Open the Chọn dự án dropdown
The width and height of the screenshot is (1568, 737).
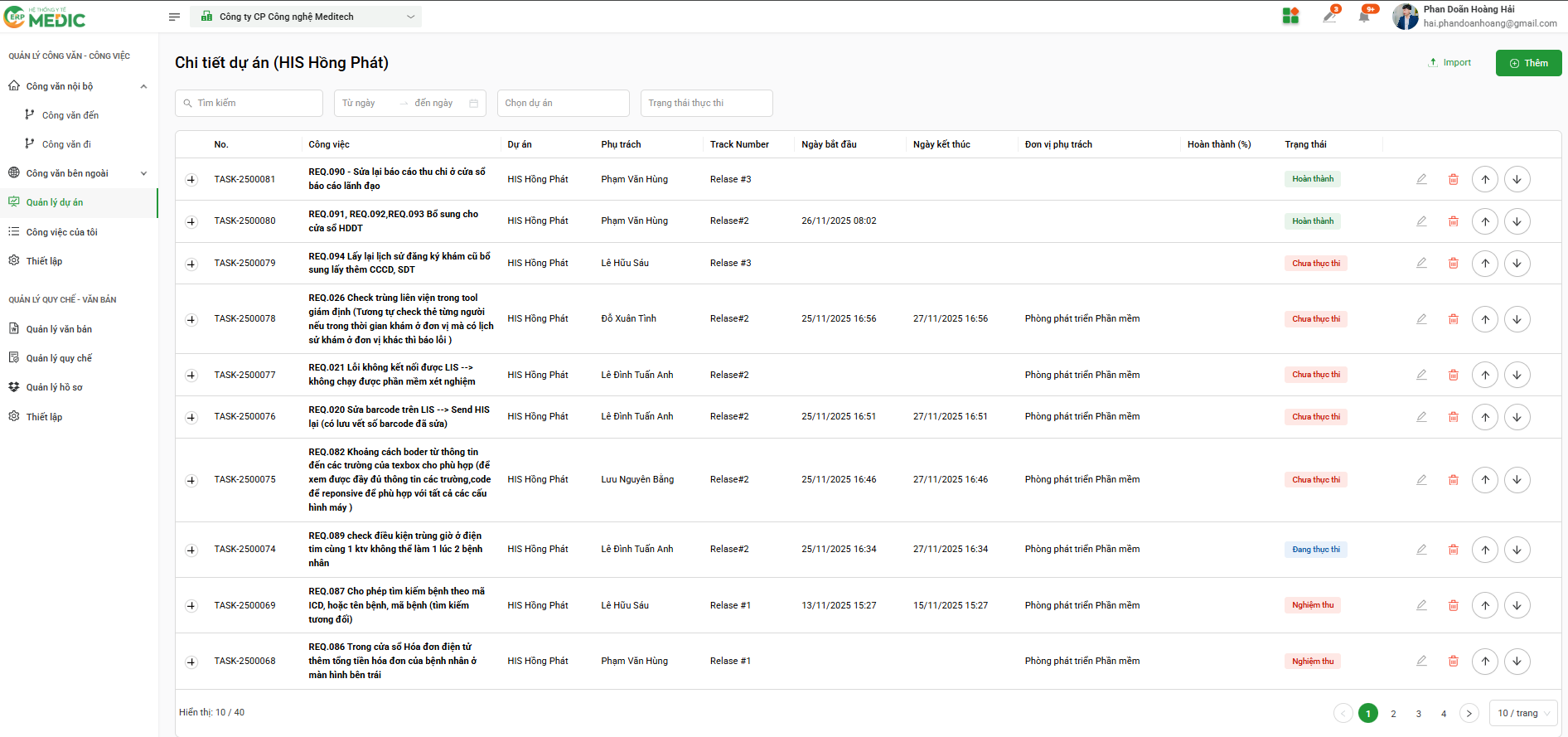pyautogui.click(x=564, y=104)
